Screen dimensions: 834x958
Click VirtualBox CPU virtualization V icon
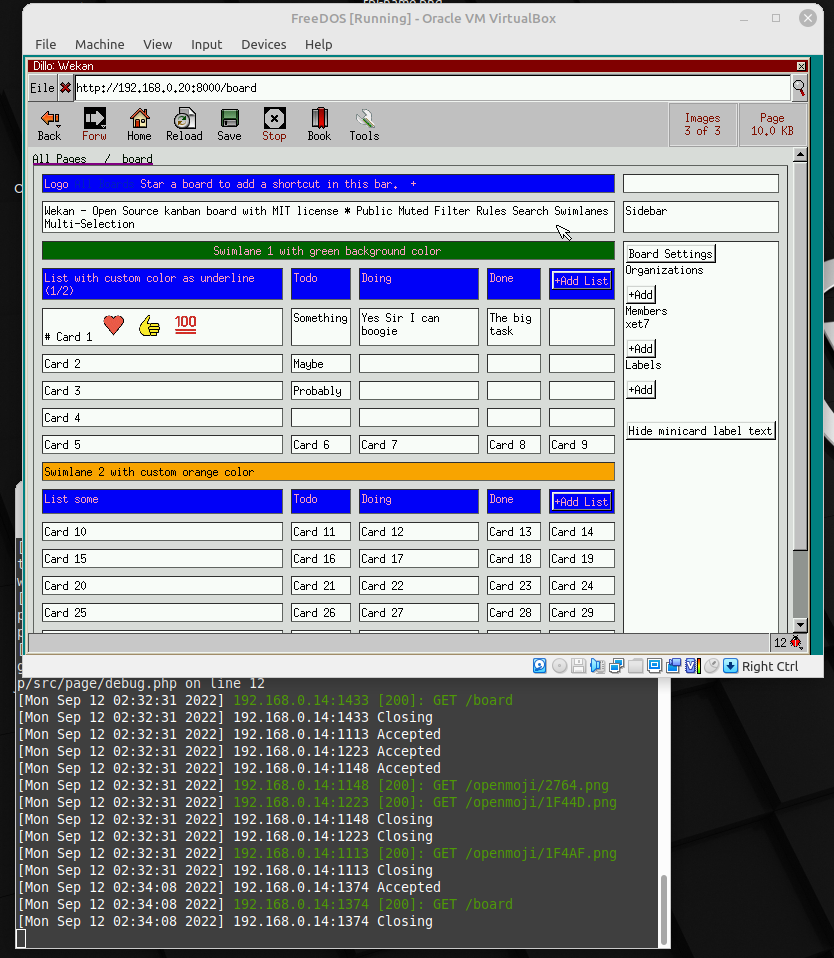[692, 666]
